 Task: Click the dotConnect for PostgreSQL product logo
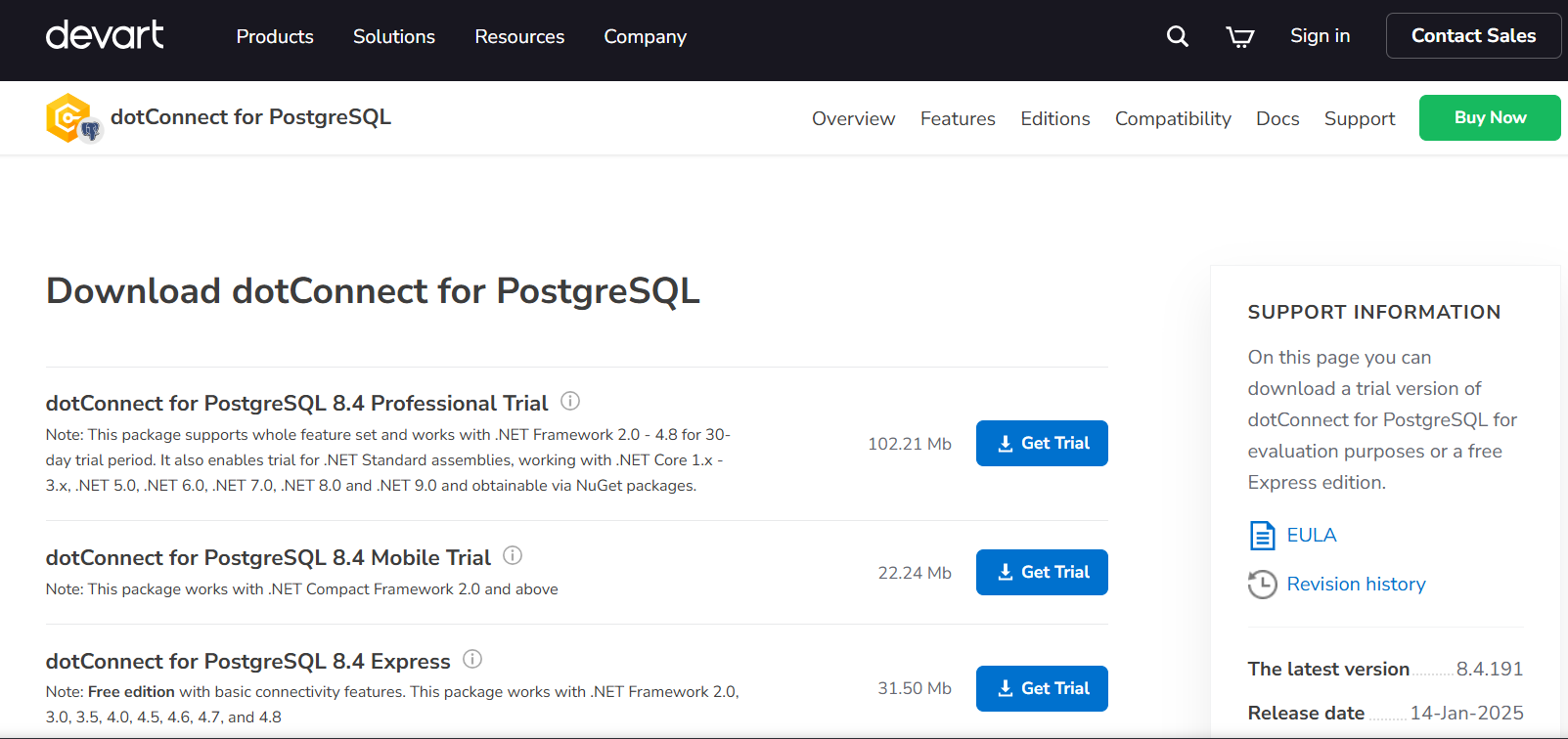72,118
